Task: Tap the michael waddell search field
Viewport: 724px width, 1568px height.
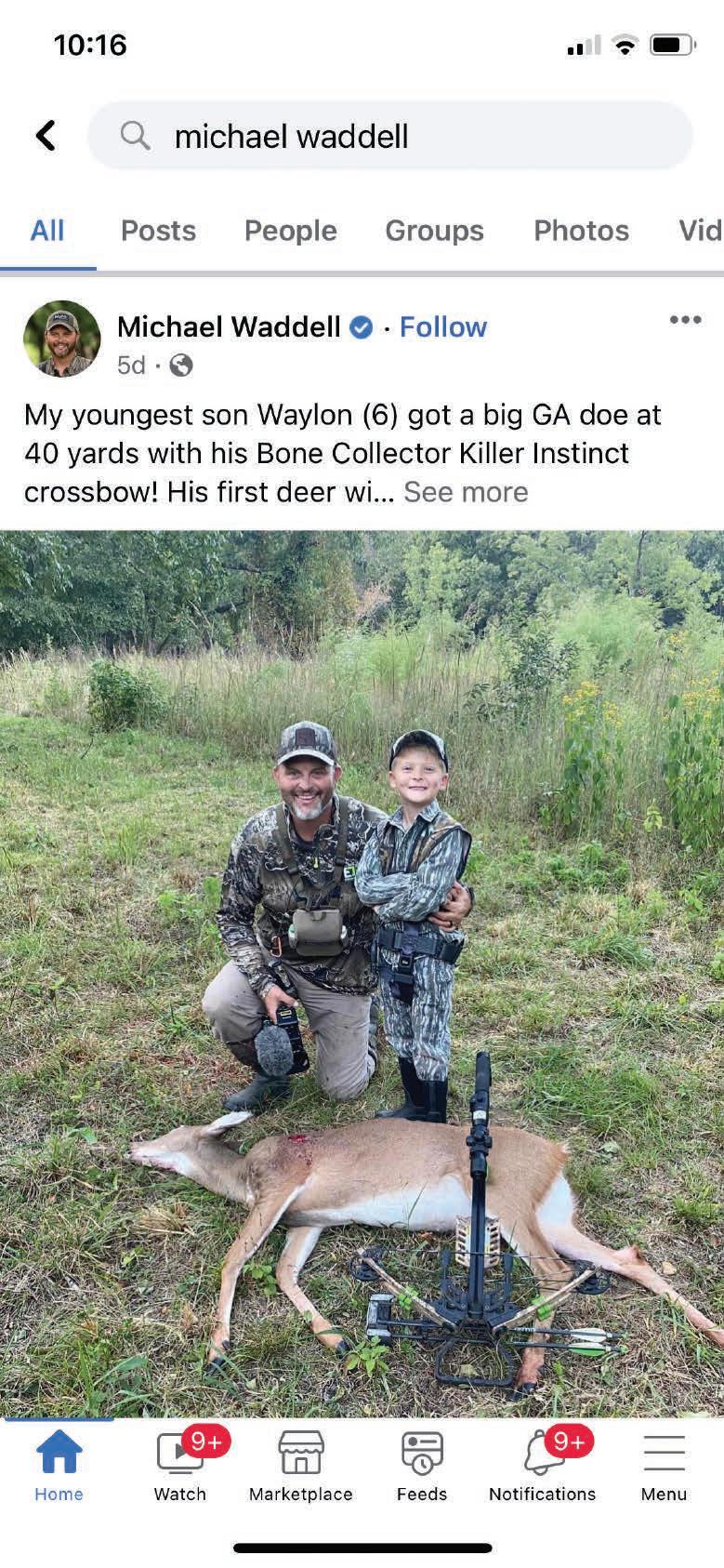Action: [390, 136]
